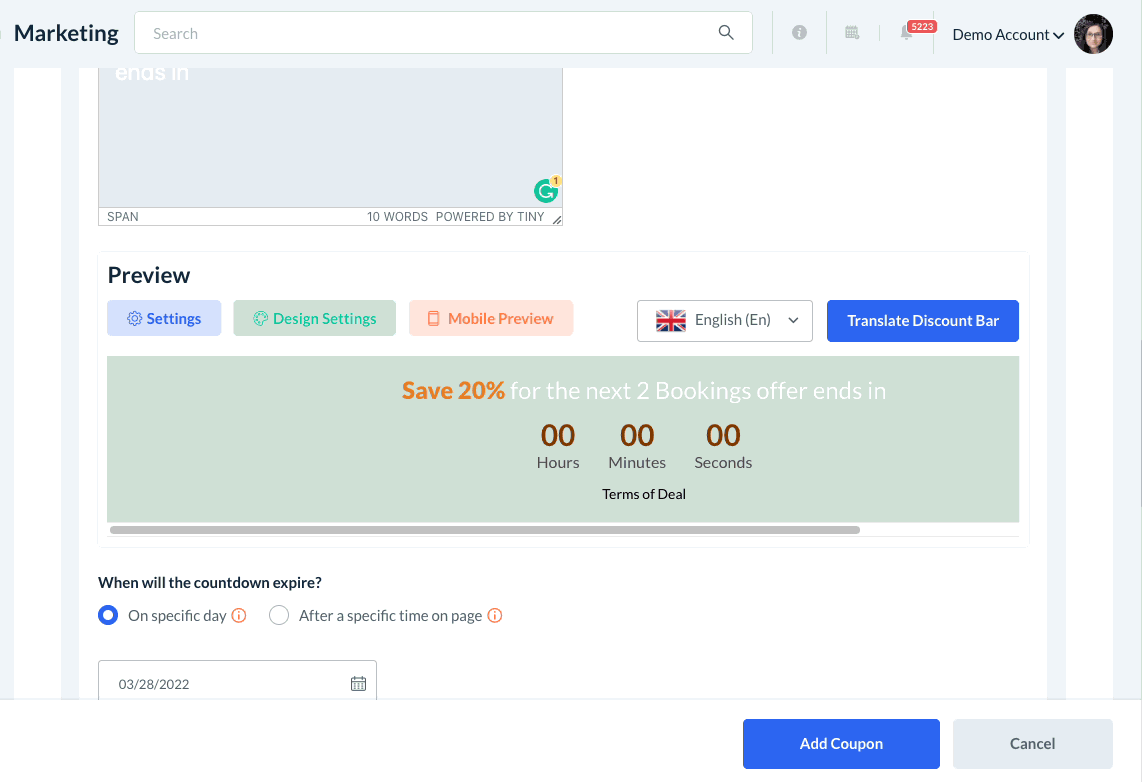The width and height of the screenshot is (1142, 782).
Task: Open the calendar icon in top bar
Action: point(852,33)
